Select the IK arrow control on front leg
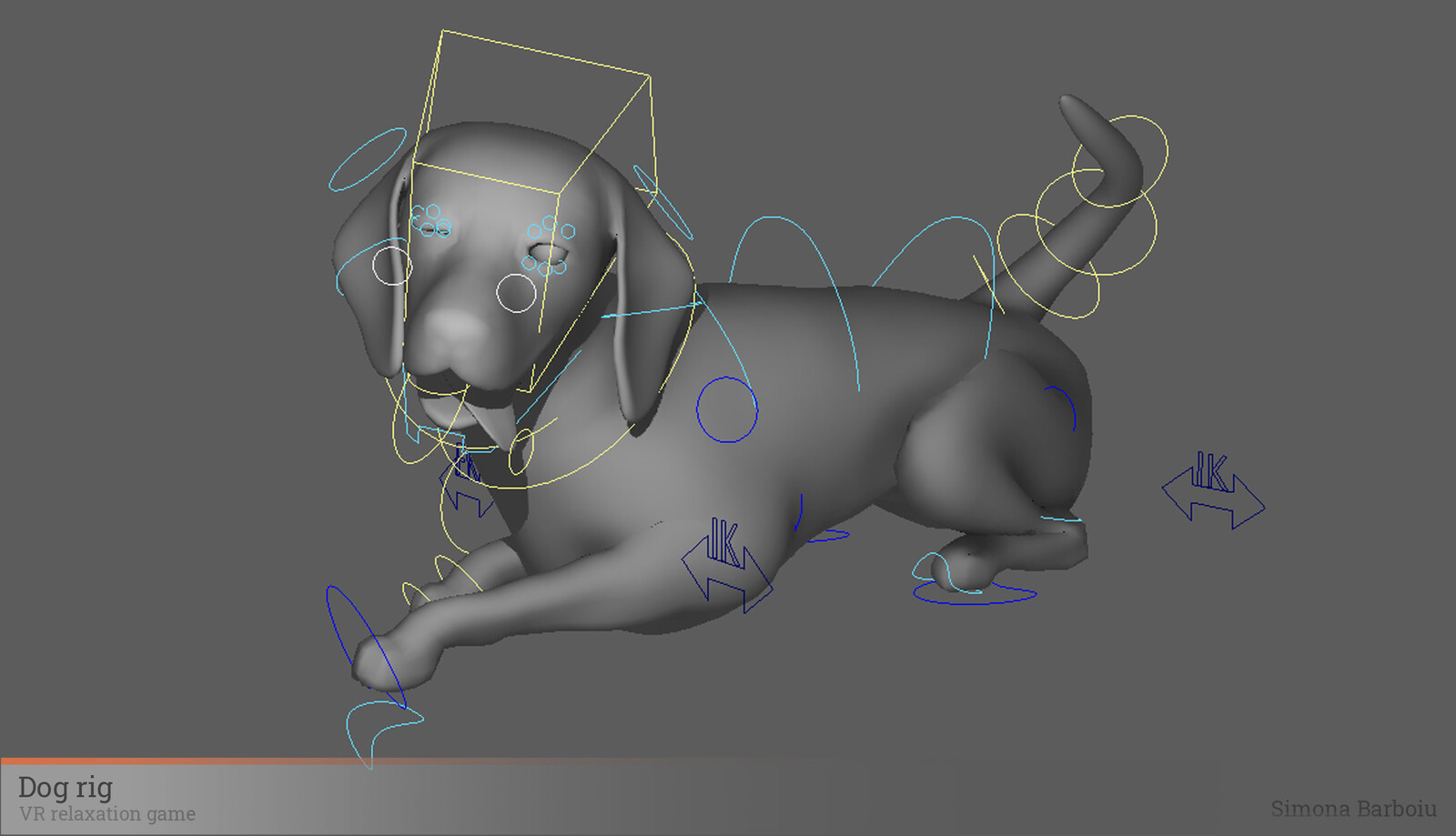Viewport: 1456px width, 836px height. [727, 564]
